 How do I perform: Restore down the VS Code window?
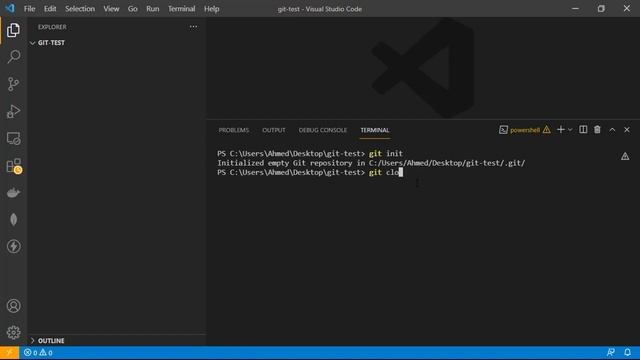(x=601, y=9)
